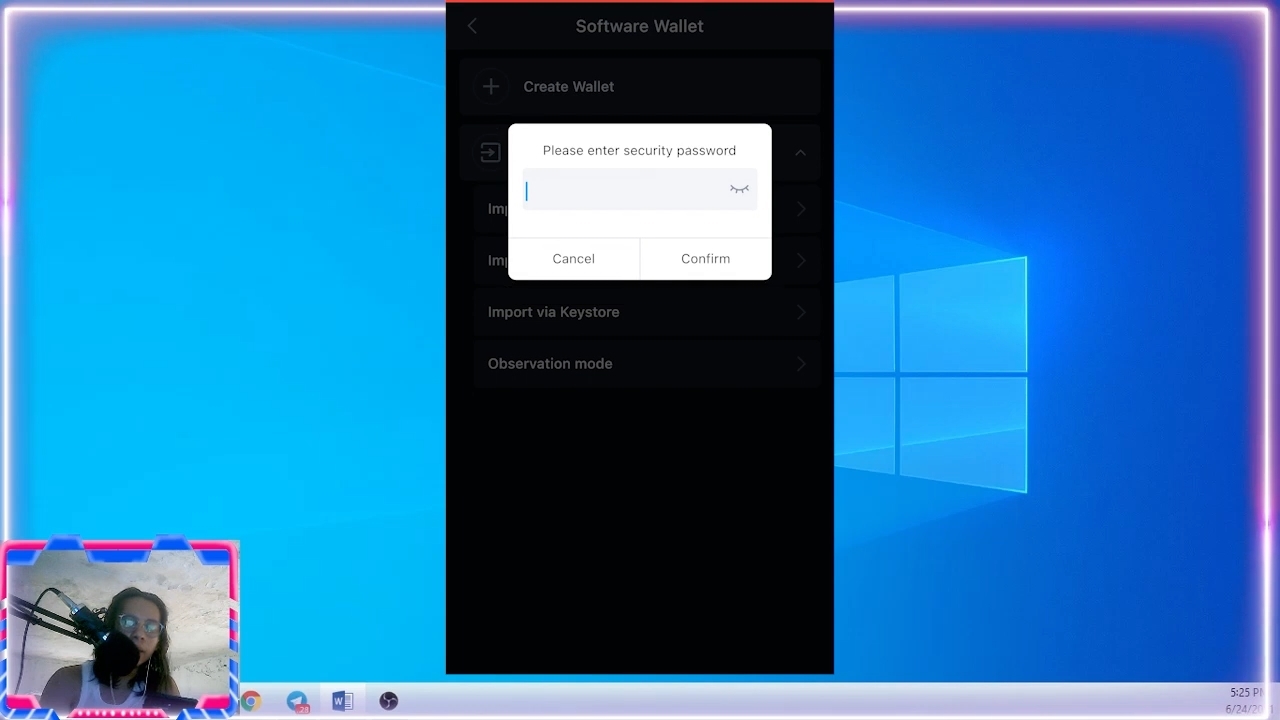Screen dimensions: 1280x720
Task: Click the import icon left of the dialog
Action: (x=490, y=153)
